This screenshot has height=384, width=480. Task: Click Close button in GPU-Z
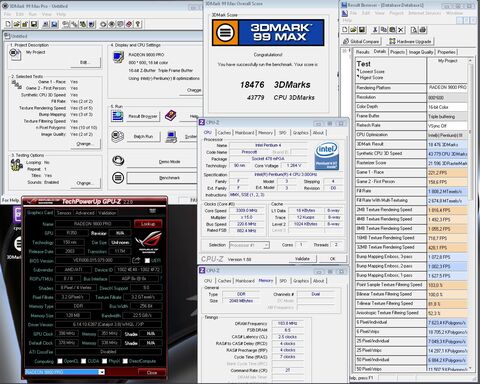(152, 372)
